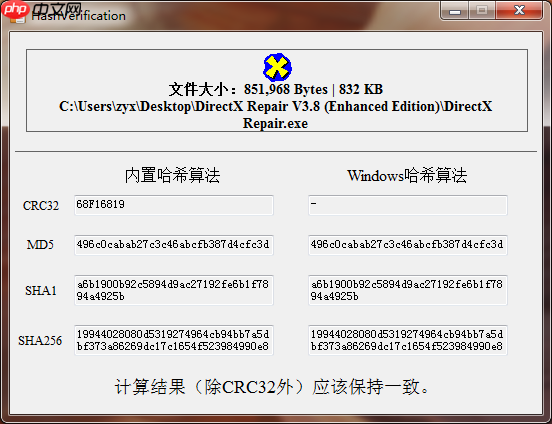Click the Windows MD5 hash field

pos(408,245)
